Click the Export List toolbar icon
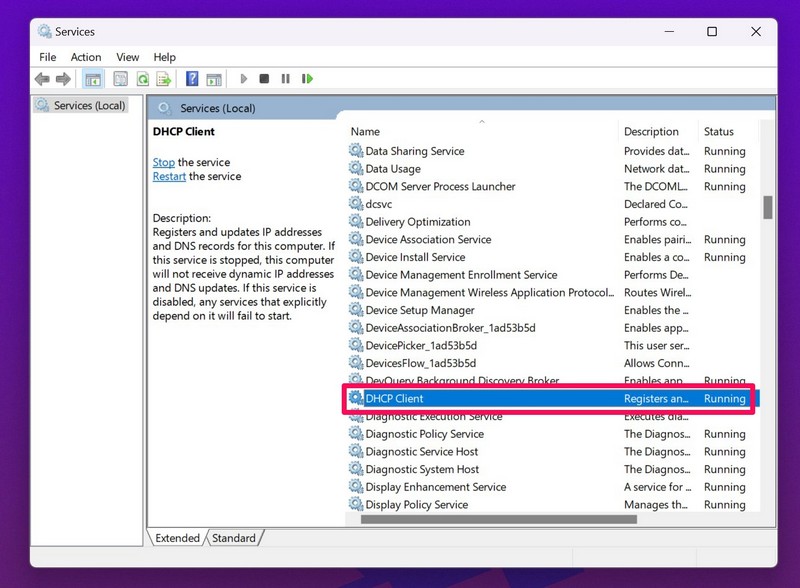Image resolution: width=800 pixels, height=588 pixels. 163,79
